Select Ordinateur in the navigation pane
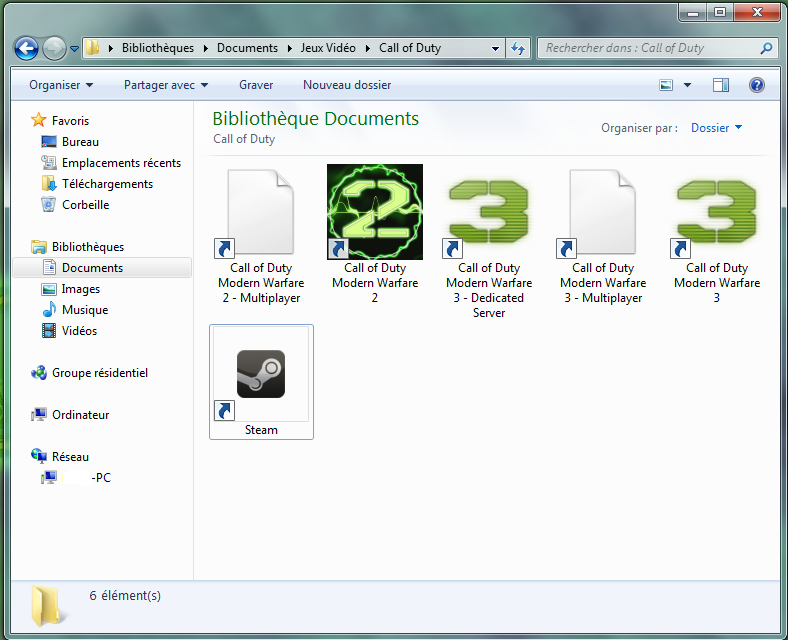Screen dimensions: 788x640 (x=80, y=415)
